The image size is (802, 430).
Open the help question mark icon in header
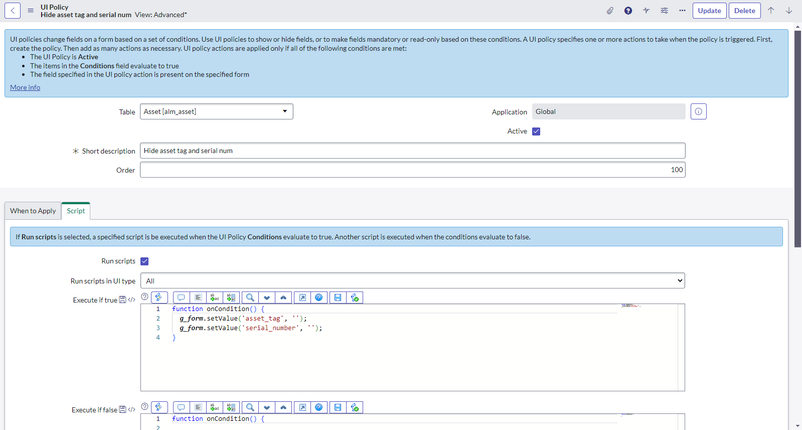pos(628,11)
